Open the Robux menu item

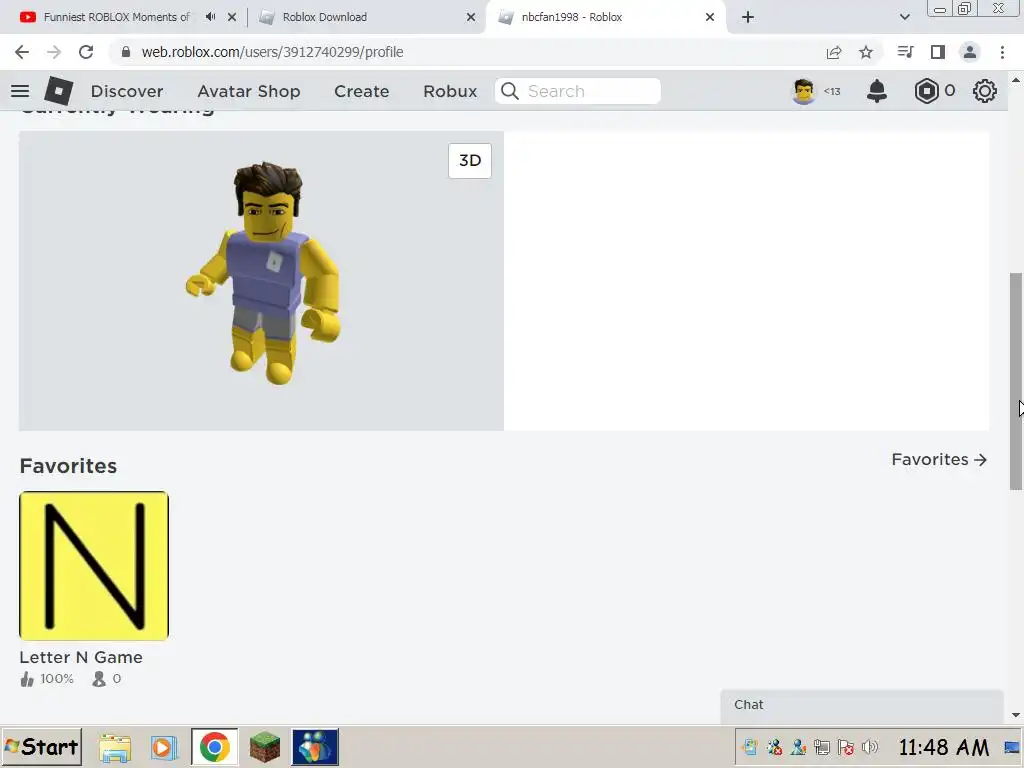coord(450,91)
